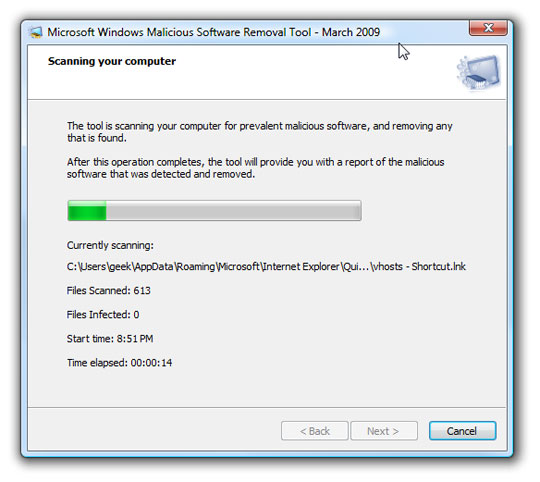
Task: Click the window title text 'March 2009'
Action: point(351,32)
